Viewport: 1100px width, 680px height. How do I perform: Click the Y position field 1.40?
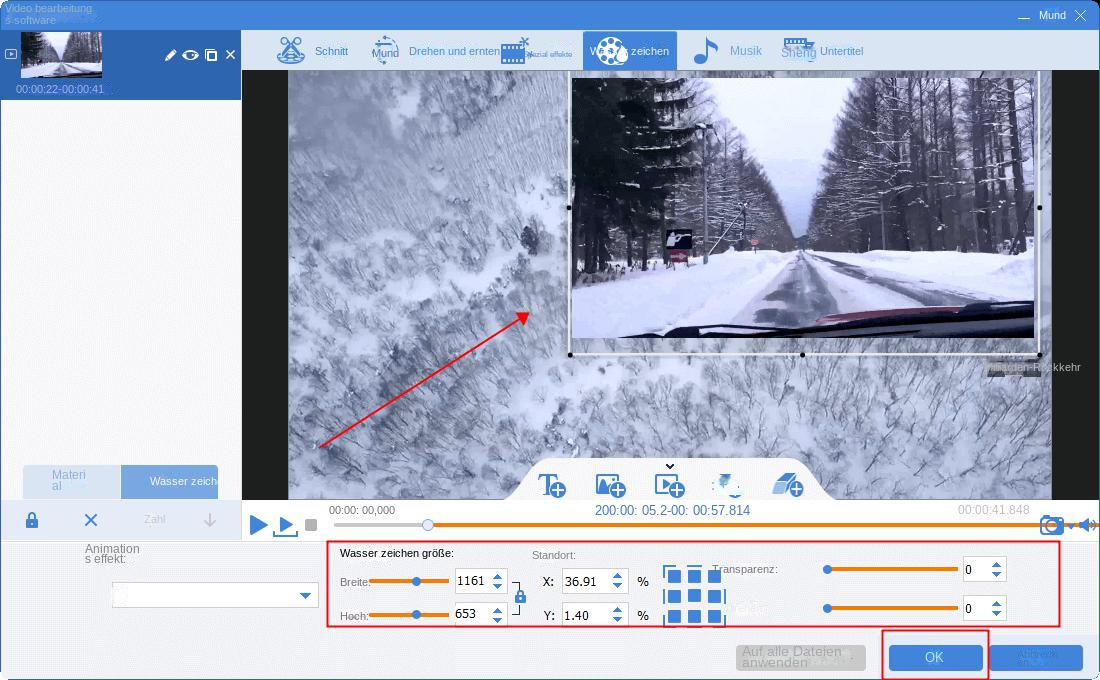(x=586, y=615)
